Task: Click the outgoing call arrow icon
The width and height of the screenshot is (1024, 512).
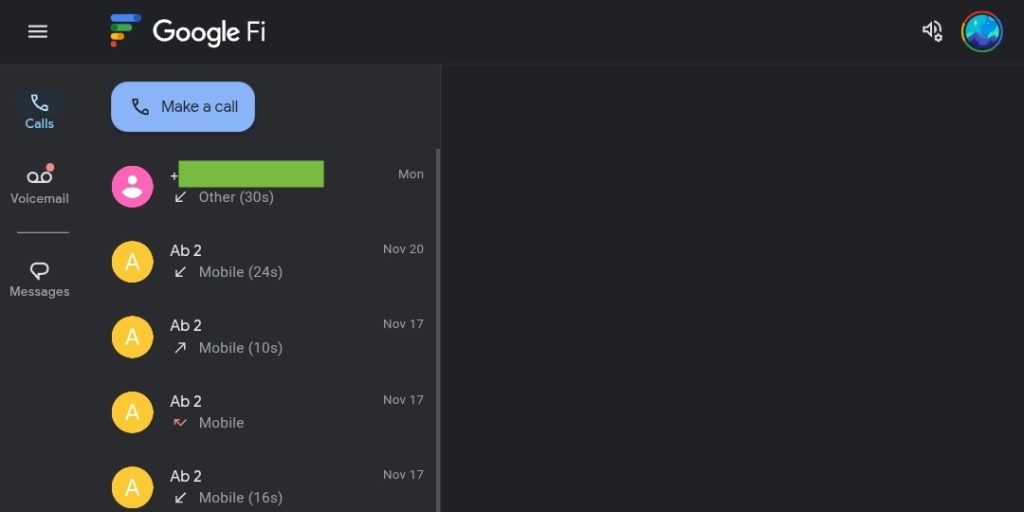Action: tap(180, 348)
